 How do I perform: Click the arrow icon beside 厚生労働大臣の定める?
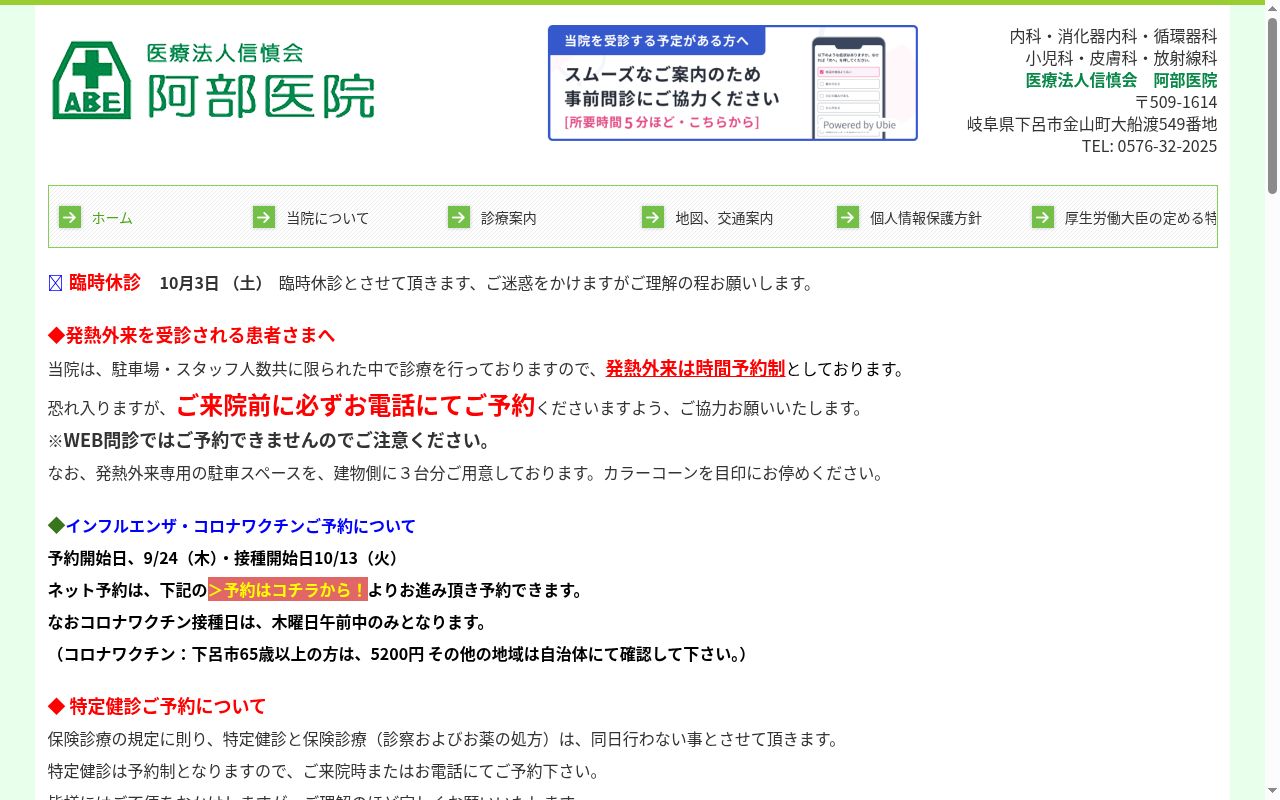[x=1043, y=217]
